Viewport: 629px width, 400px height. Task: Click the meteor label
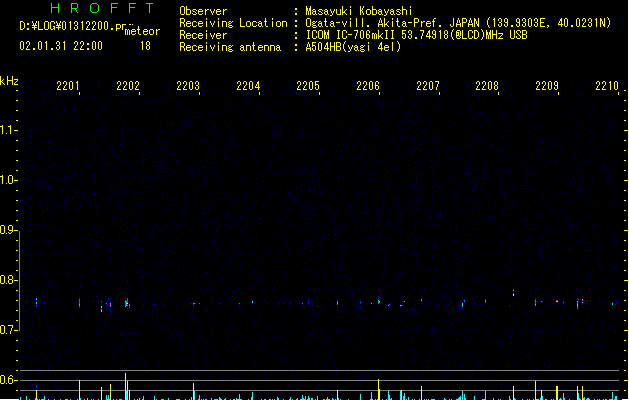(142, 31)
